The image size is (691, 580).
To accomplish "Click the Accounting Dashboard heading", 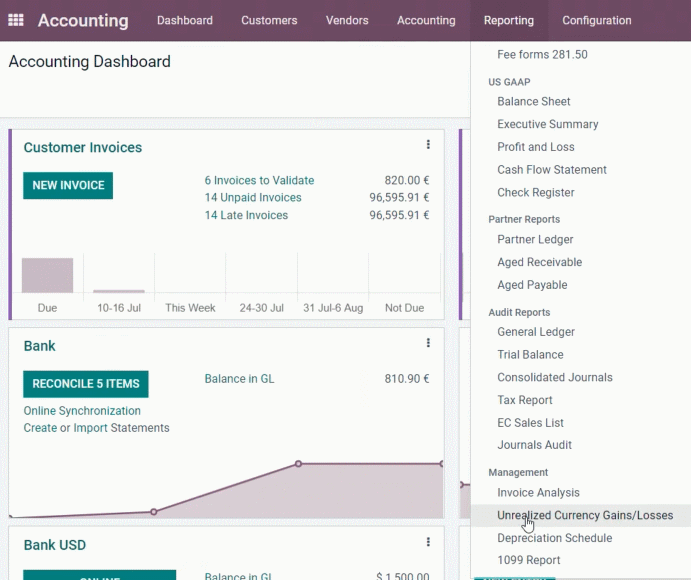I will (89, 61).
